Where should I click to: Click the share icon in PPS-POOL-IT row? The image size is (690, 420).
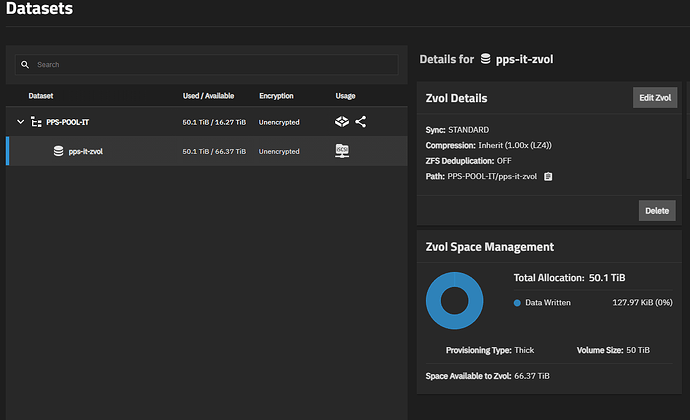point(360,122)
